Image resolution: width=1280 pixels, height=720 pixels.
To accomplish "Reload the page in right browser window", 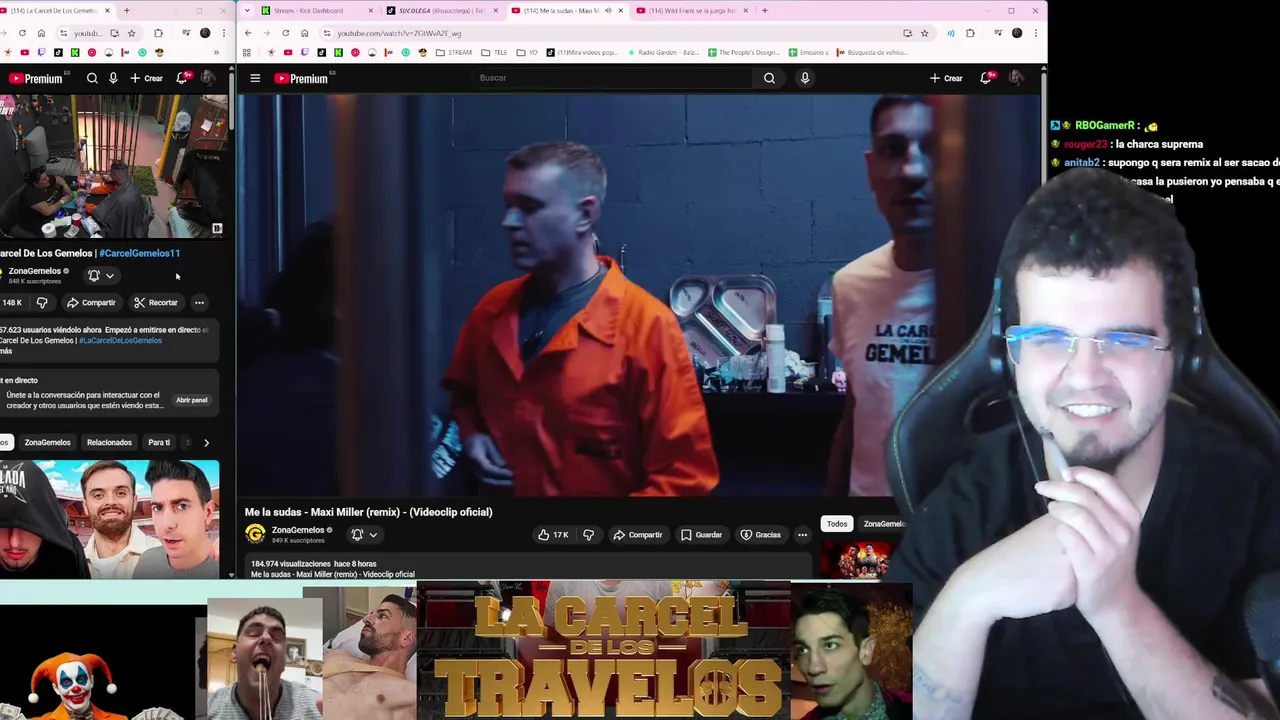I will [x=286, y=33].
